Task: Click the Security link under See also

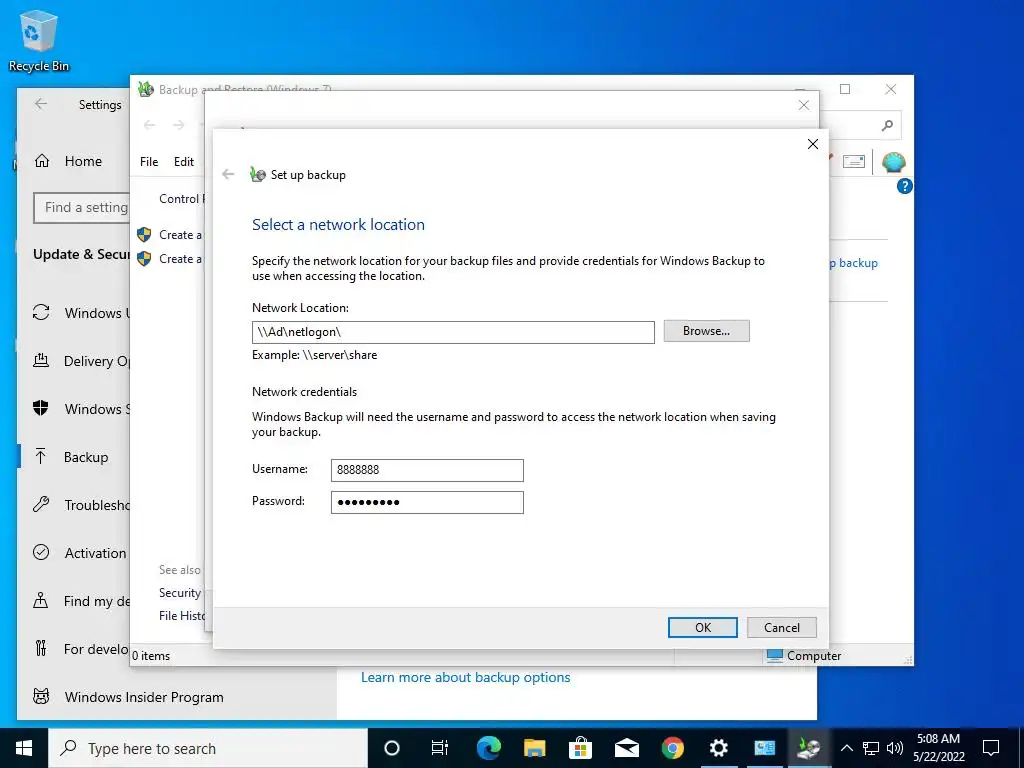Action: click(x=180, y=592)
